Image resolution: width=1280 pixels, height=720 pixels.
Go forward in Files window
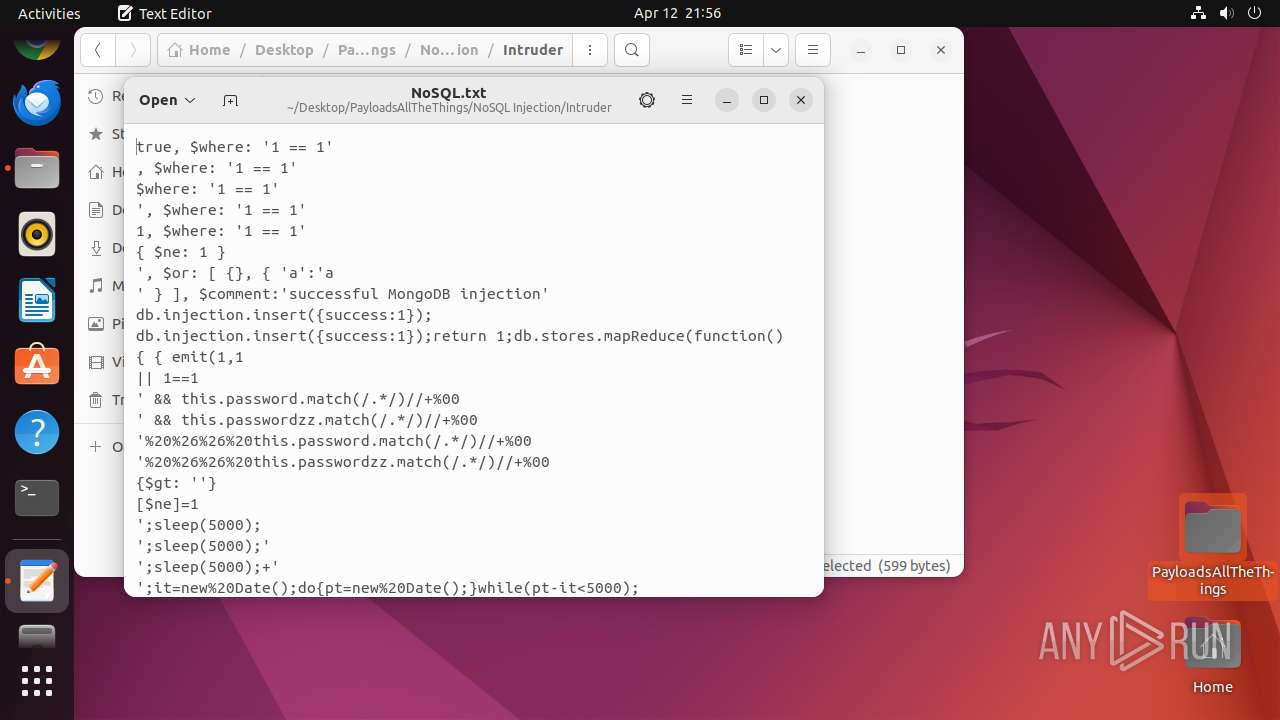(133, 50)
